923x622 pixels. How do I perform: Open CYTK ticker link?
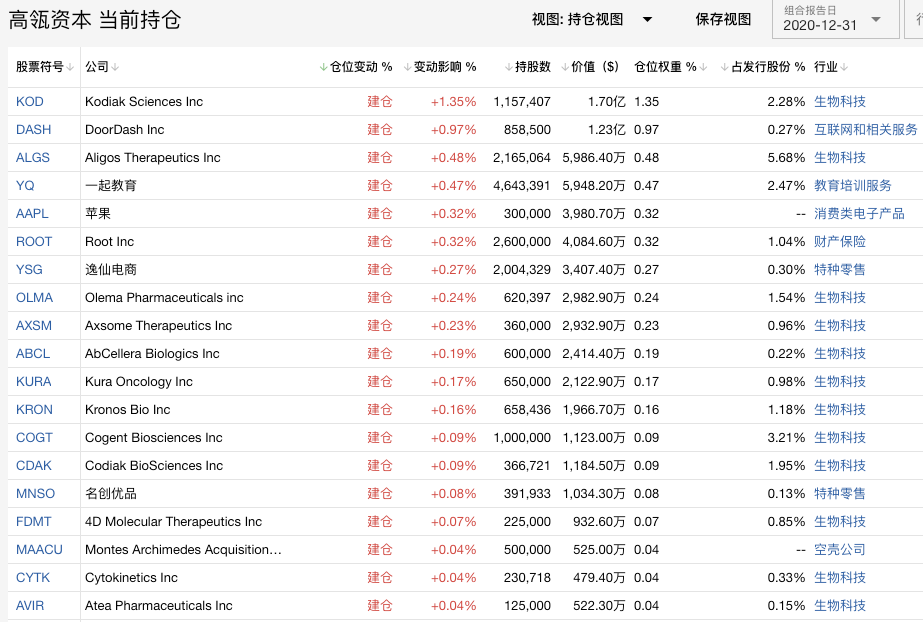(x=33, y=578)
